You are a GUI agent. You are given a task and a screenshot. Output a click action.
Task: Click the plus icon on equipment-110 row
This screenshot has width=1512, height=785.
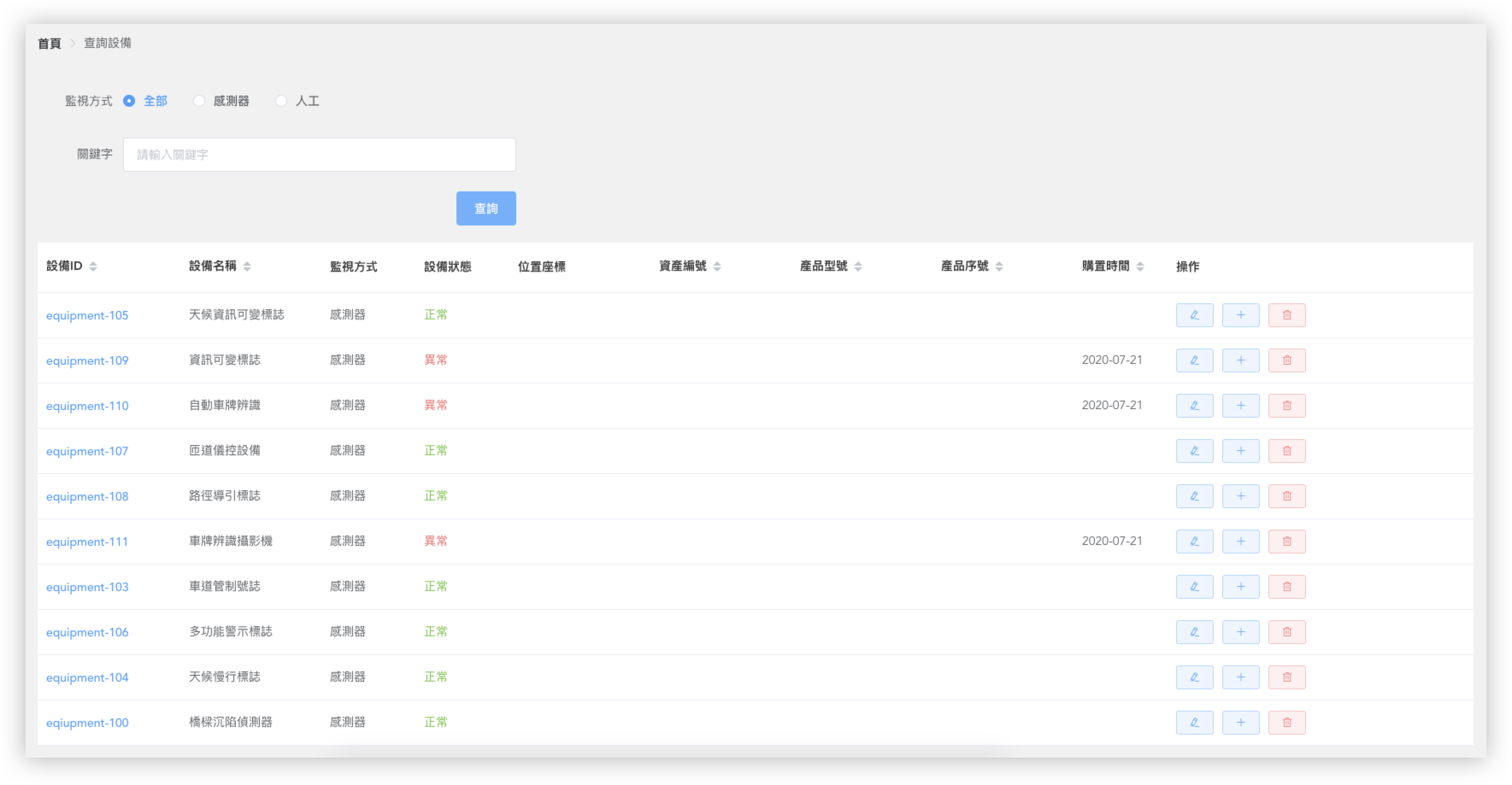click(x=1241, y=405)
